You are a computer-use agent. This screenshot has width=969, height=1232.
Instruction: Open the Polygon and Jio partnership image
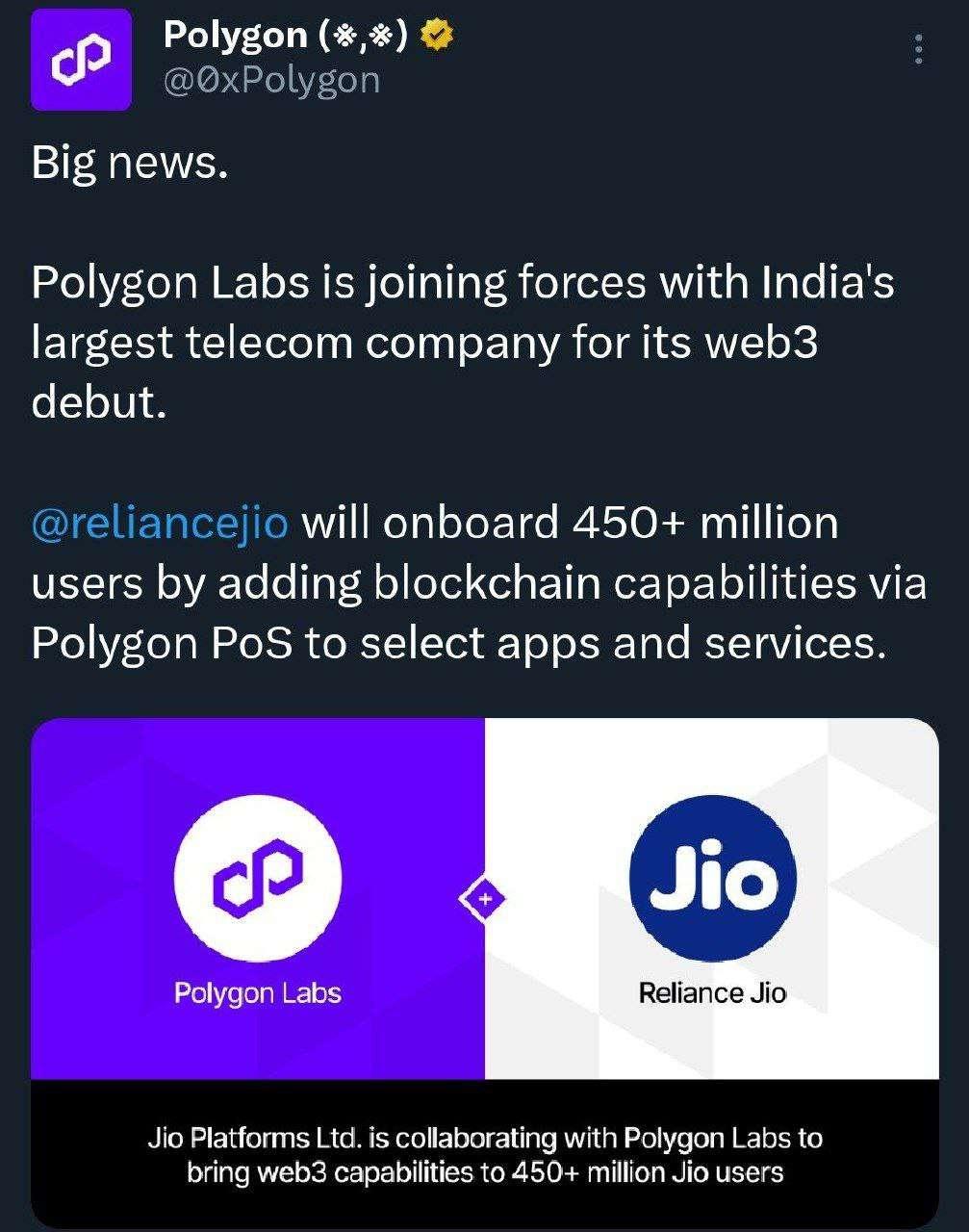point(485,972)
